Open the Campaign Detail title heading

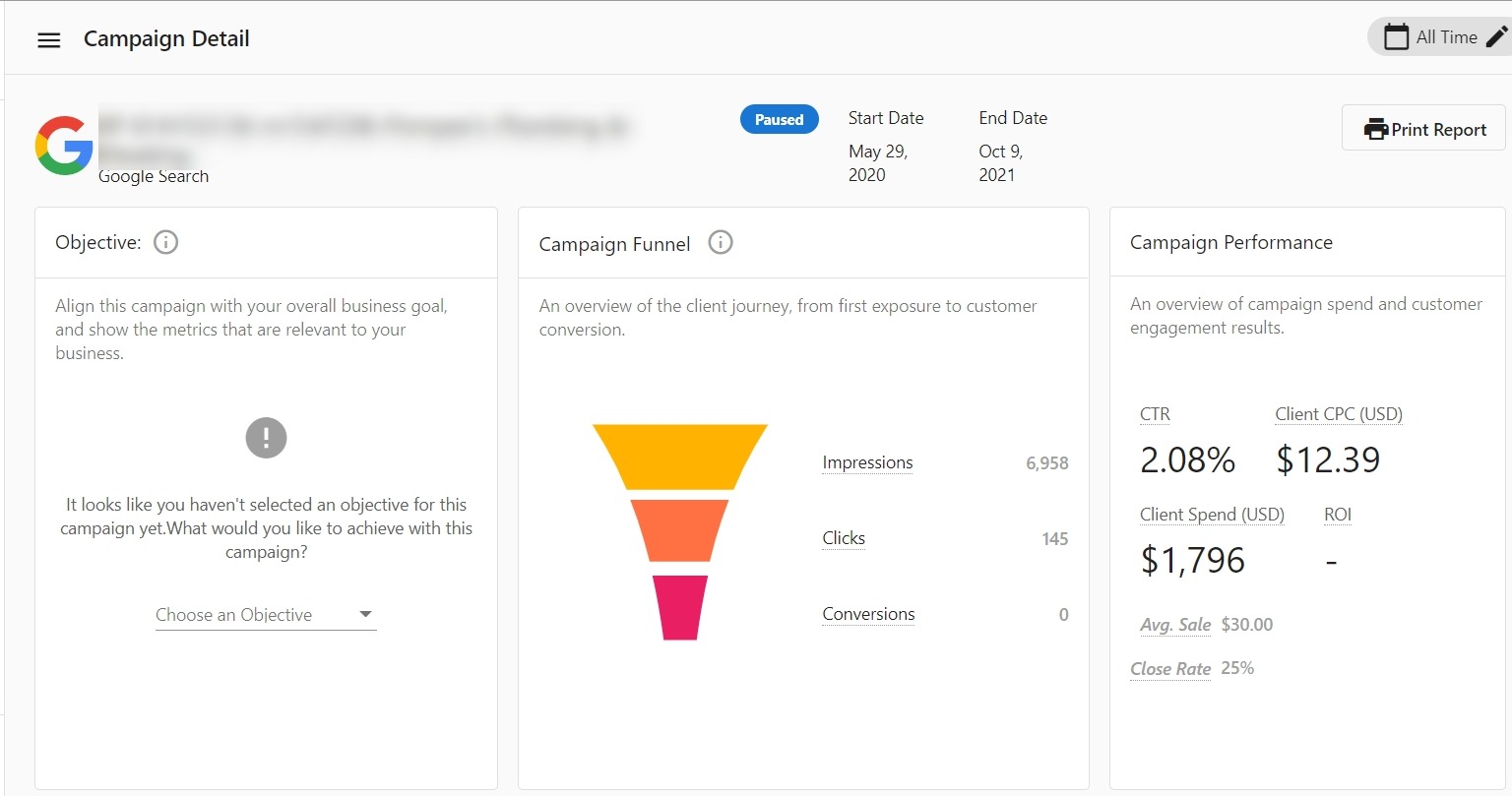pyautogui.click(x=166, y=38)
